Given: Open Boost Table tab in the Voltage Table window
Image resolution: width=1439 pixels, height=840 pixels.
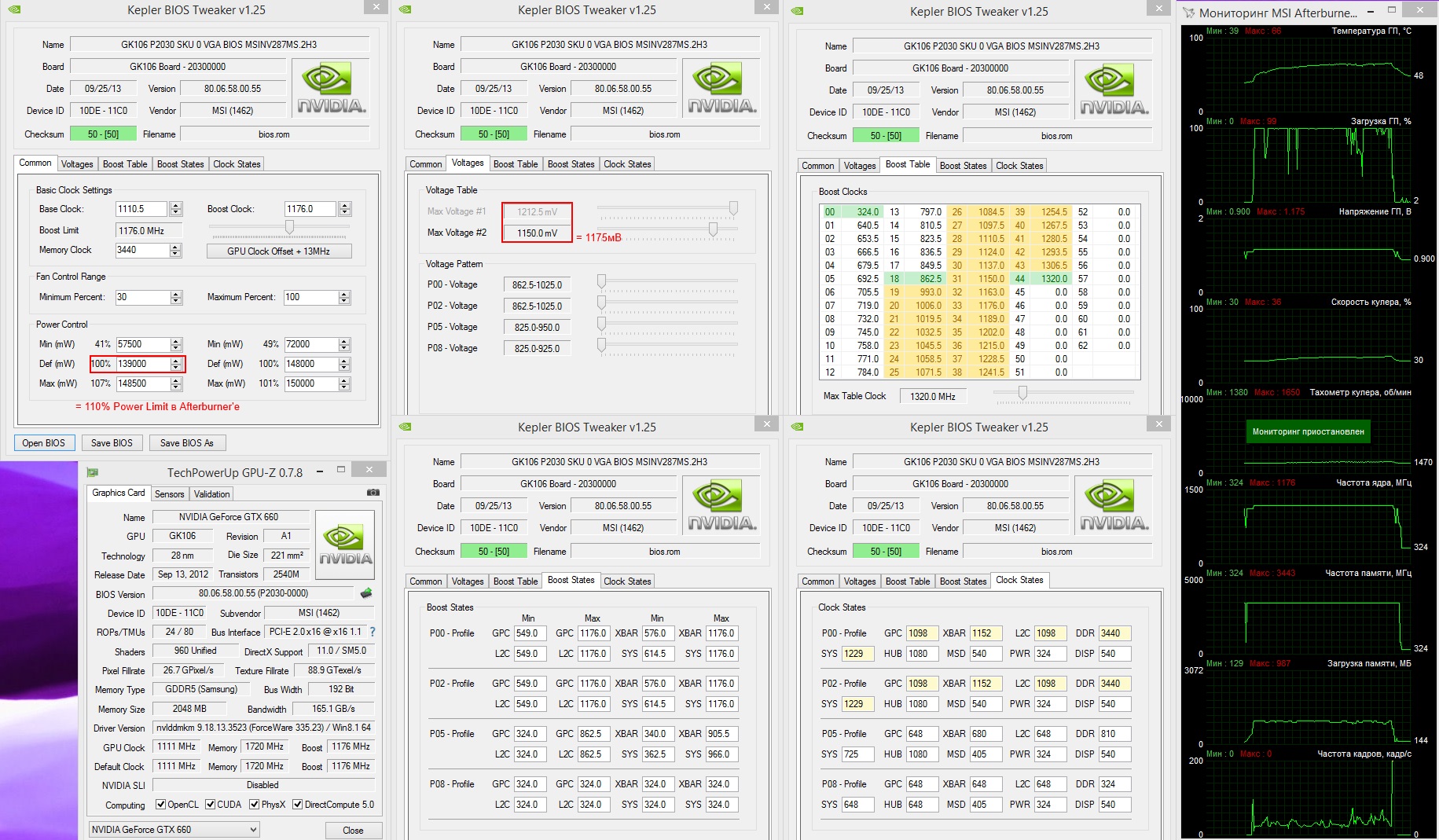Looking at the screenshot, I should tap(516, 164).
